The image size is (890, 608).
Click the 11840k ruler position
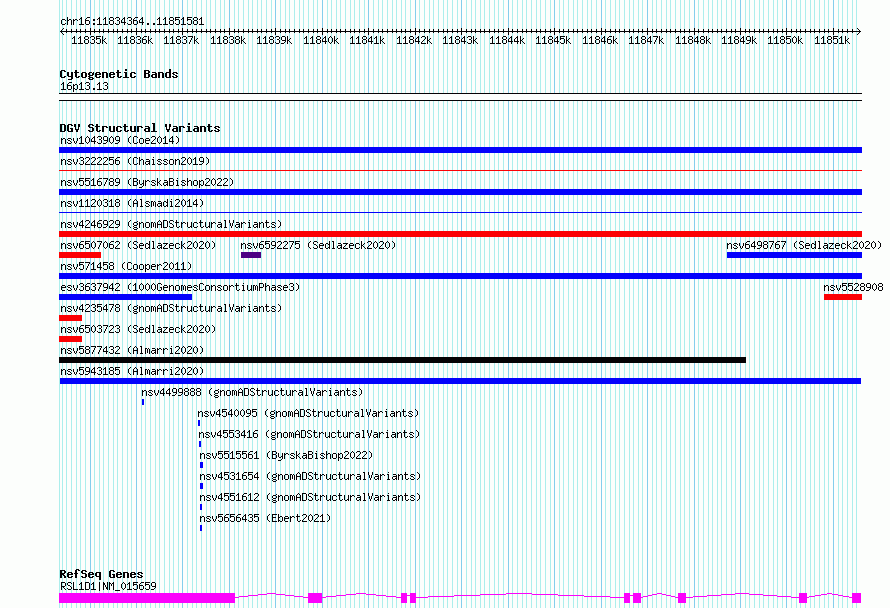[x=321, y=40]
